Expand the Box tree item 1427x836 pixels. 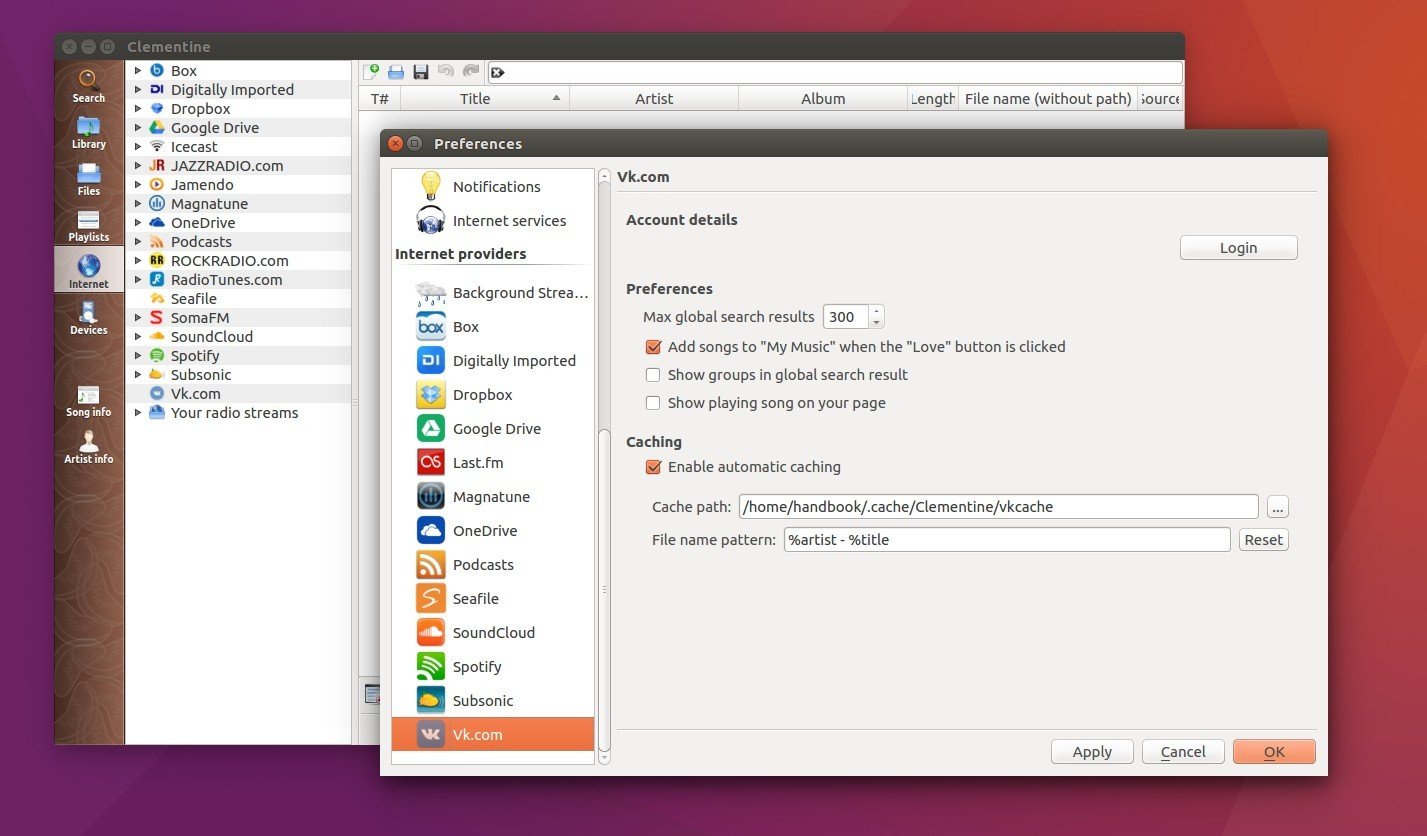139,71
